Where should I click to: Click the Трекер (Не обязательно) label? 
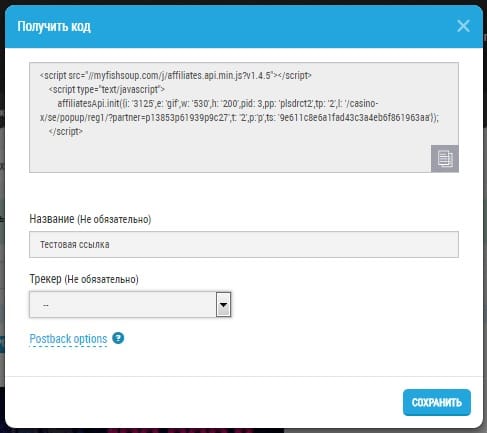tap(84, 279)
